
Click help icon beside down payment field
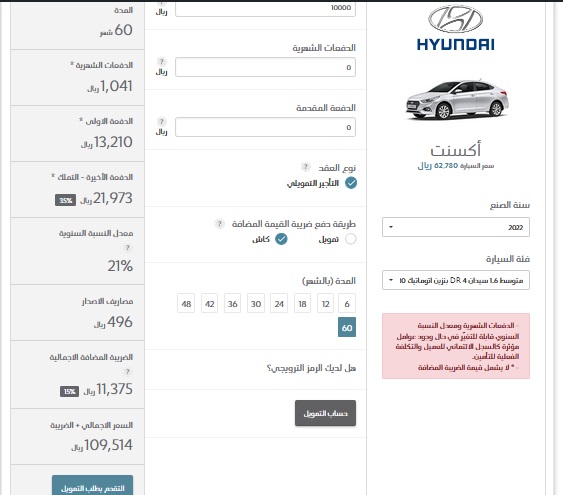pyautogui.click(x=162, y=121)
